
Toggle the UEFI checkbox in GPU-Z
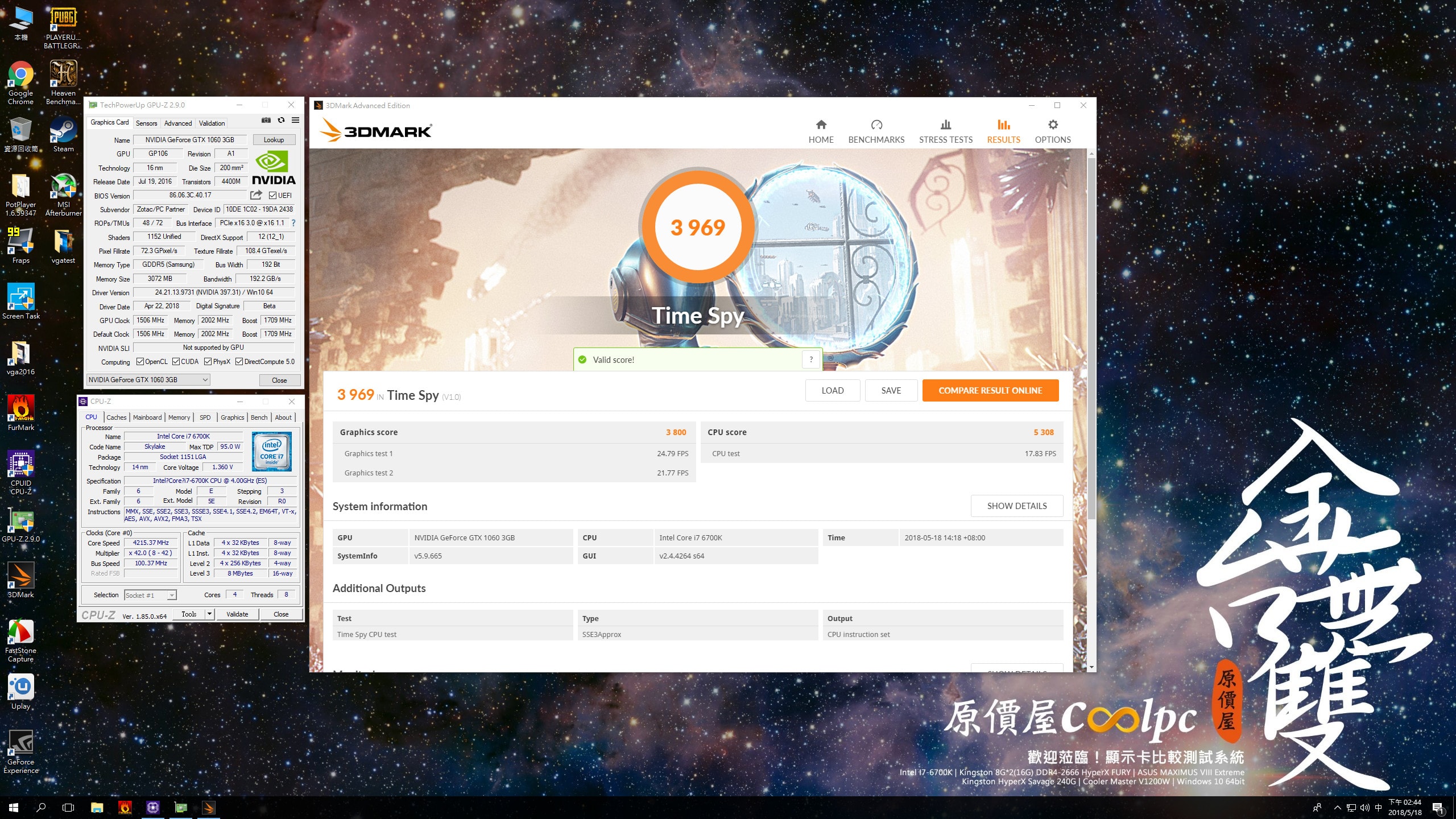pyautogui.click(x=272, y=196)
